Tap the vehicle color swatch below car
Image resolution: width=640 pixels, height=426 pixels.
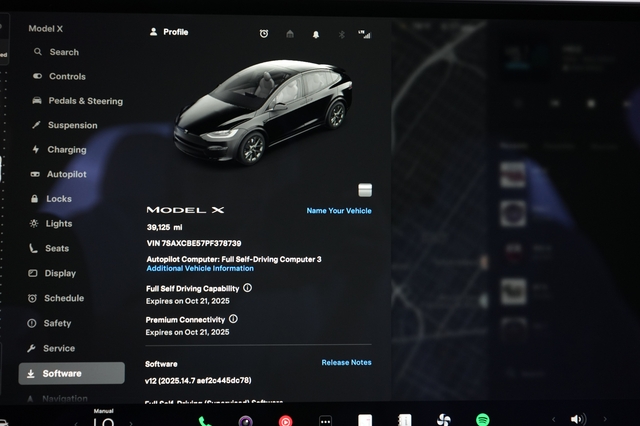tap(365, 190)
